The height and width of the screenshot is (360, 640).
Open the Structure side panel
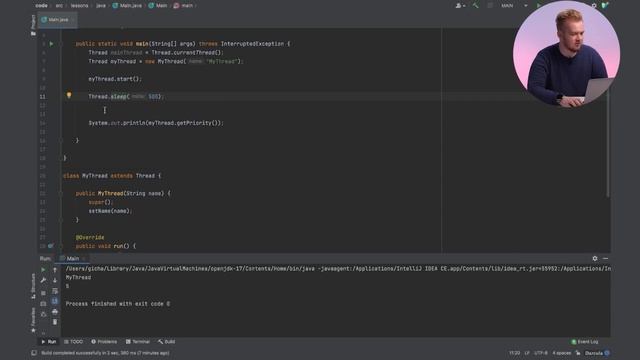[x=33, y=287]
